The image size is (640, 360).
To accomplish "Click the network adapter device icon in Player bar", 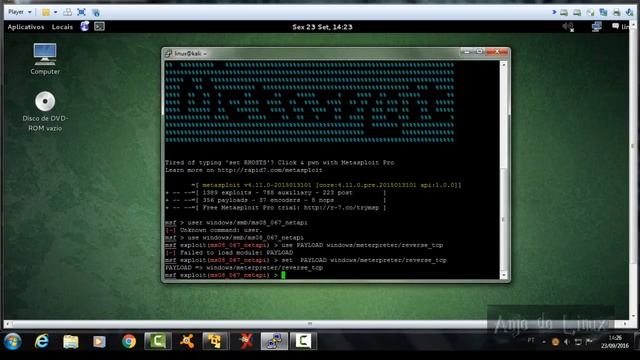I will pyautogui.click(x=603, y=12).
